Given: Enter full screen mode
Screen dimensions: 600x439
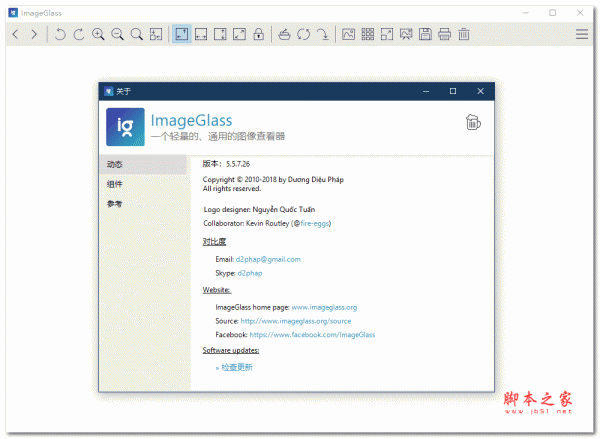Looking at the screenshot, I should [x=387, y=34].
